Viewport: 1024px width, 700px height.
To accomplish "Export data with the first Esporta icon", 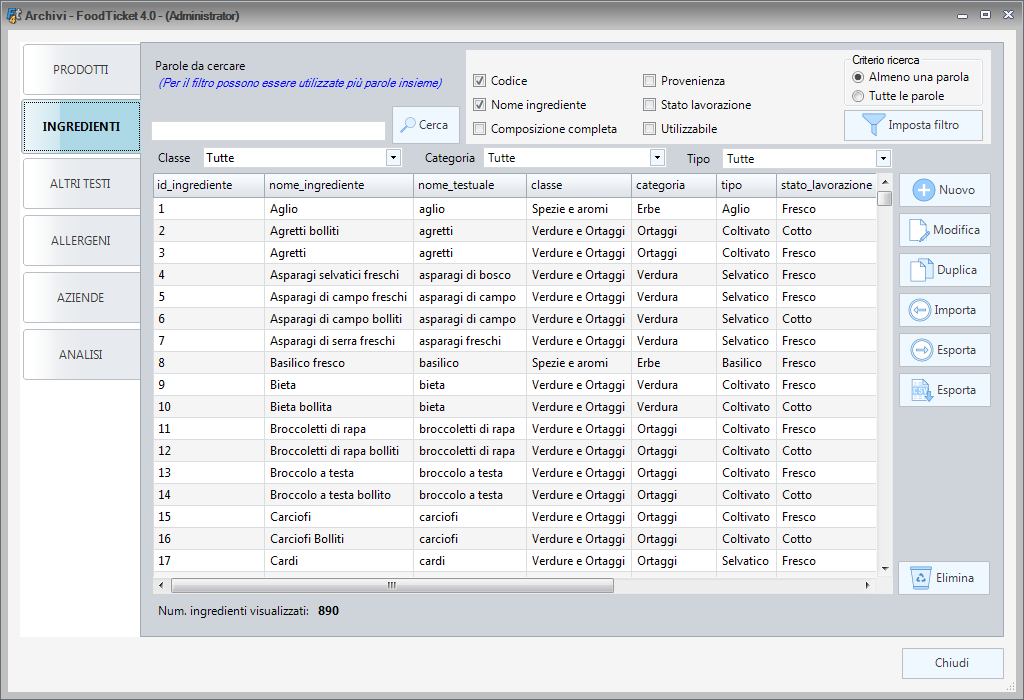I will tap(943, 349).
